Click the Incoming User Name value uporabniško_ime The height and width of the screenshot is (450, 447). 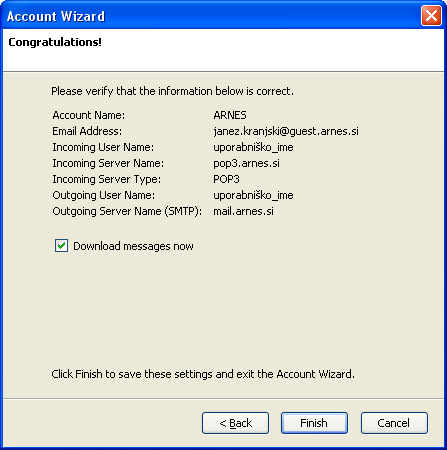[x=253, y=147]
